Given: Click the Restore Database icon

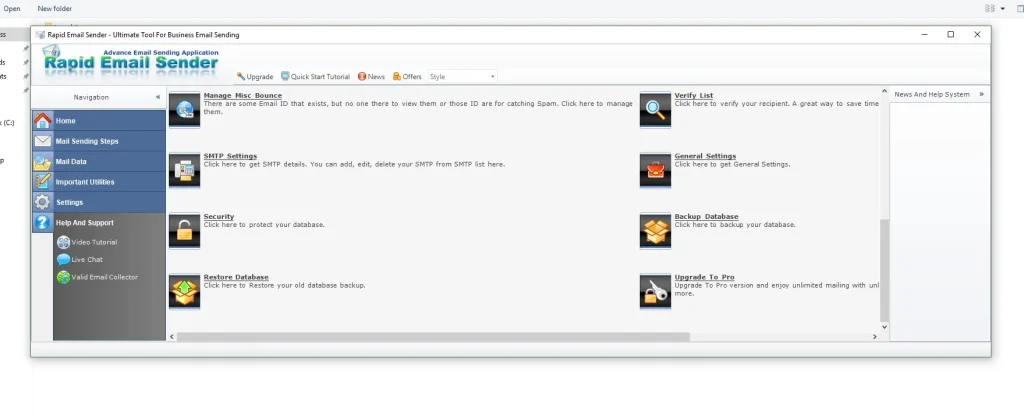Looking at the screenshot, I should [184, 290].
